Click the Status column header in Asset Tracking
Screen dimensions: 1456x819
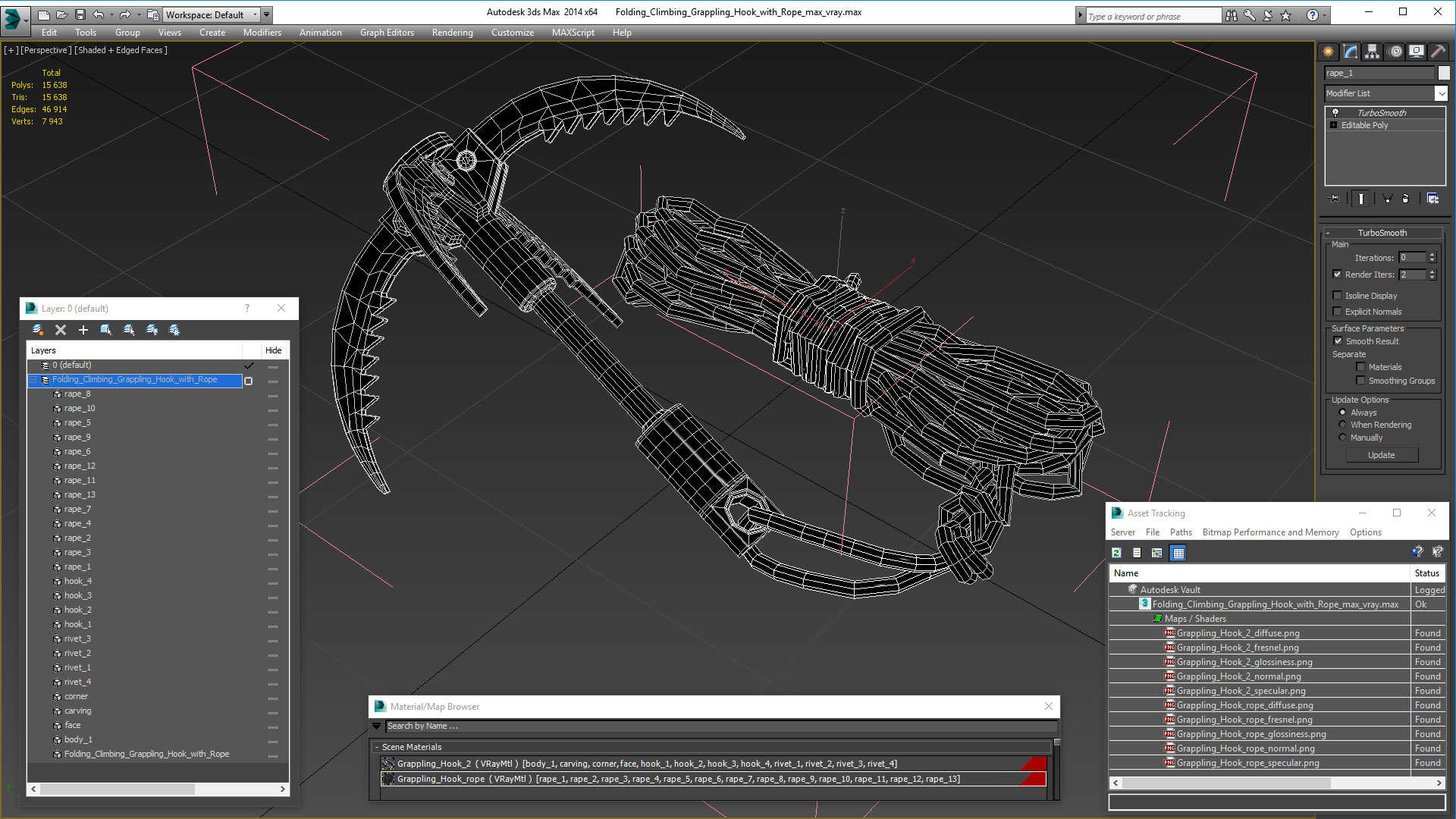(x=1426, y=573)
